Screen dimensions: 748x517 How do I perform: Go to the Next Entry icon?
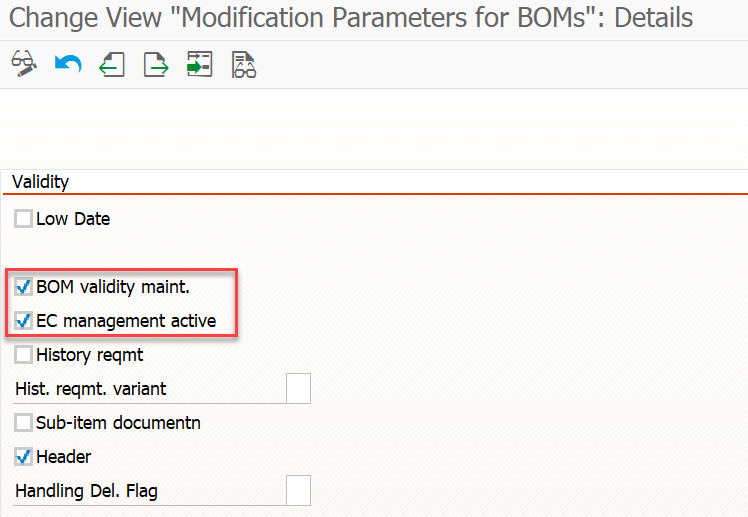pyautogui.click(x=156, y=64)
